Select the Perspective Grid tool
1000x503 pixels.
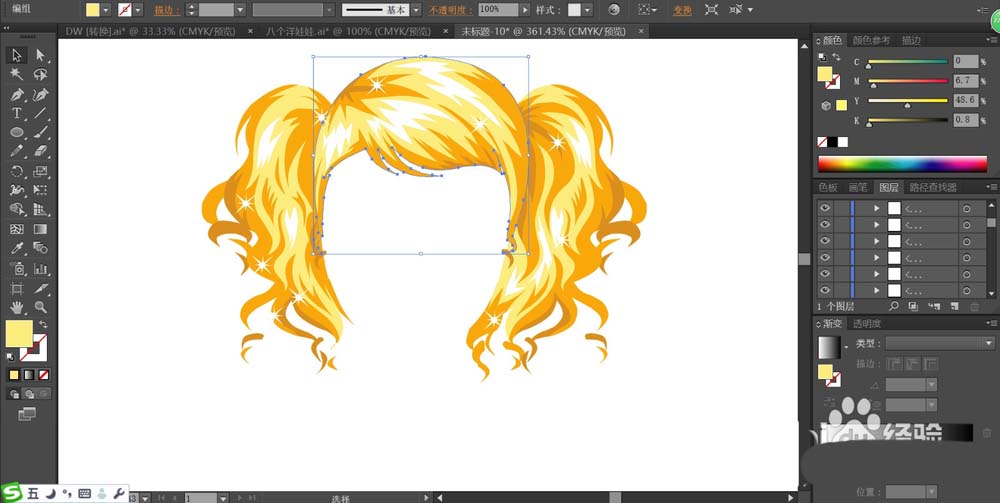coord(41,209)
